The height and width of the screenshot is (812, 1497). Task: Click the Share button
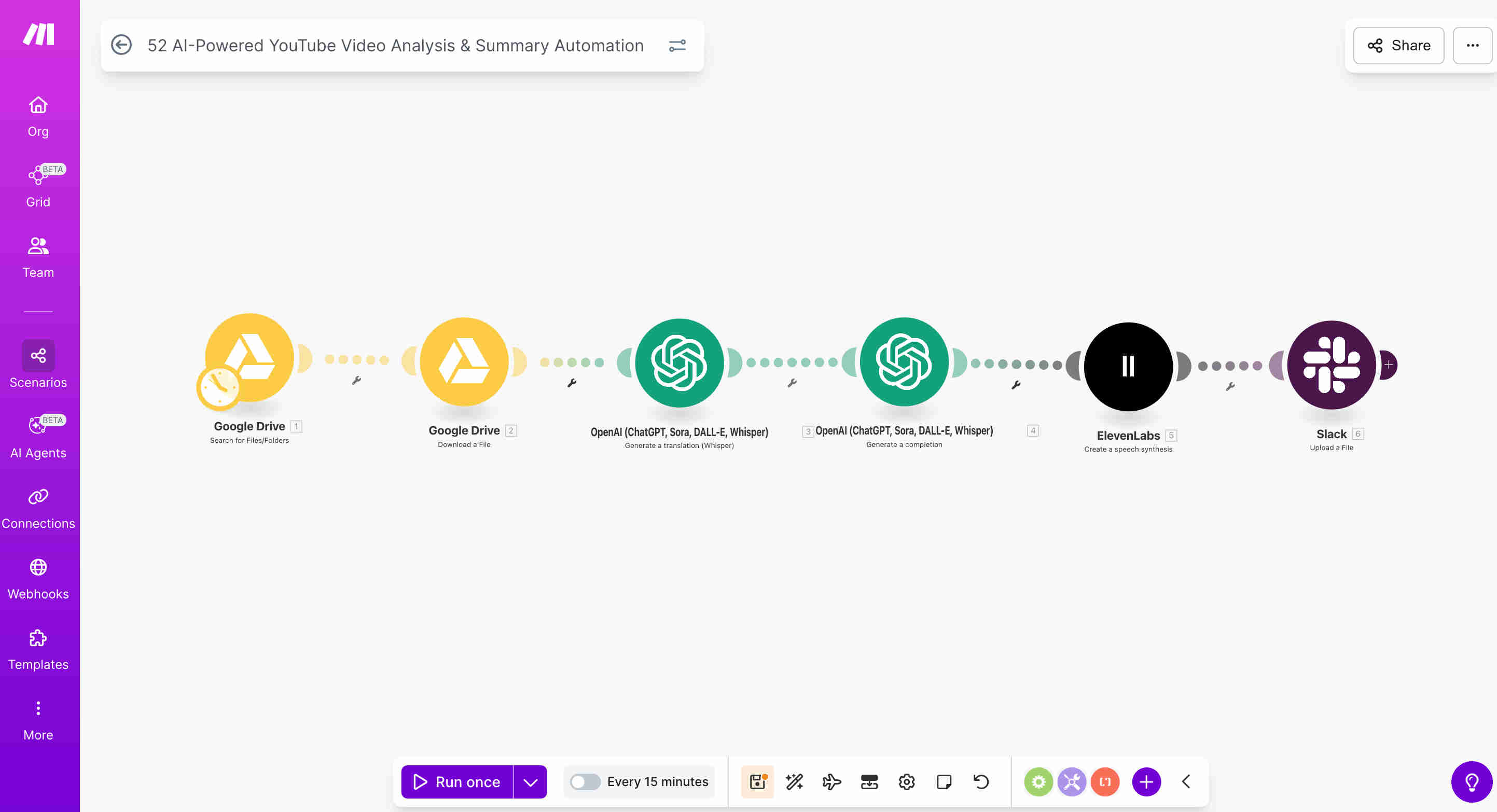pos(1398,45)
